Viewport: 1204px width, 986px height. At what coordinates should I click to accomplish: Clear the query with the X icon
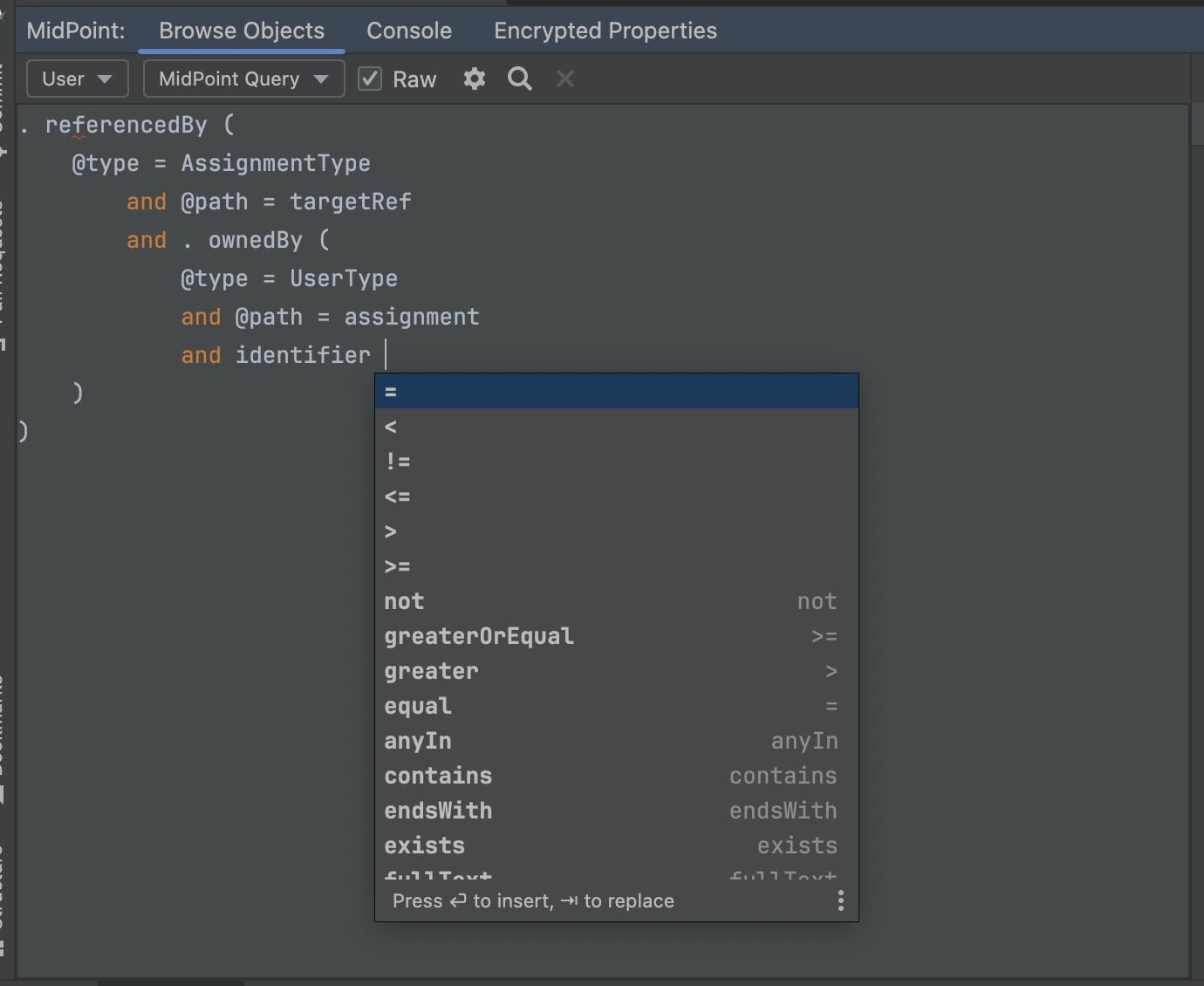[x=564, y=79]
